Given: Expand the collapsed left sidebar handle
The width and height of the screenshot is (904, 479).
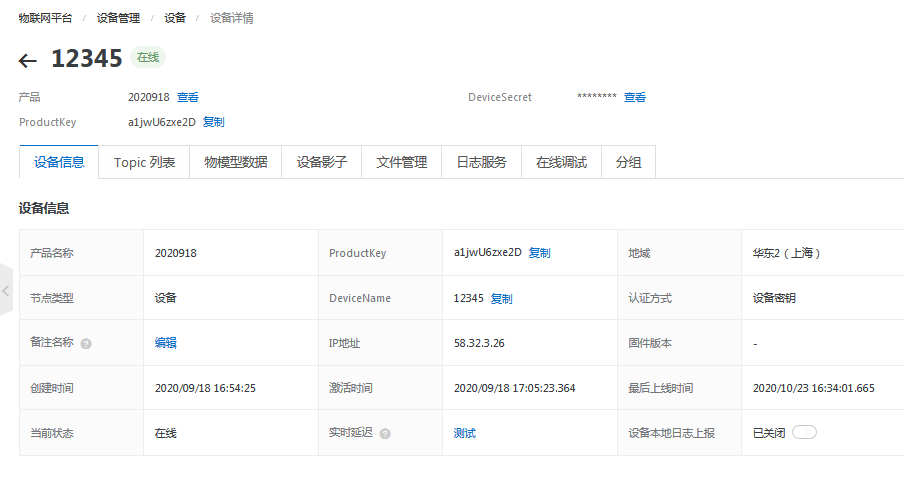Looking at the screenshot, I should click(6, 291).
